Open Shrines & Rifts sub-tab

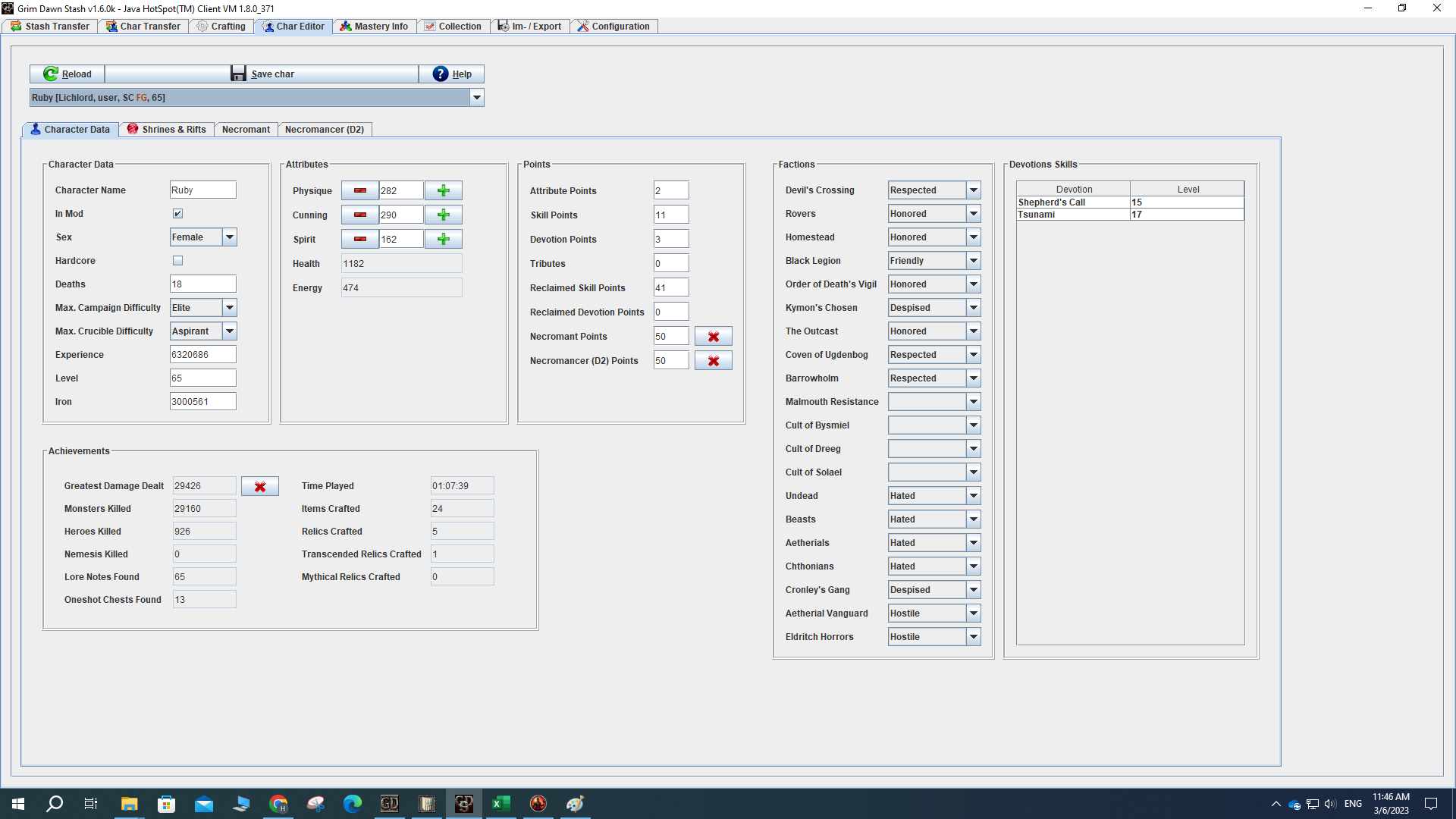(x=167, y=130)
